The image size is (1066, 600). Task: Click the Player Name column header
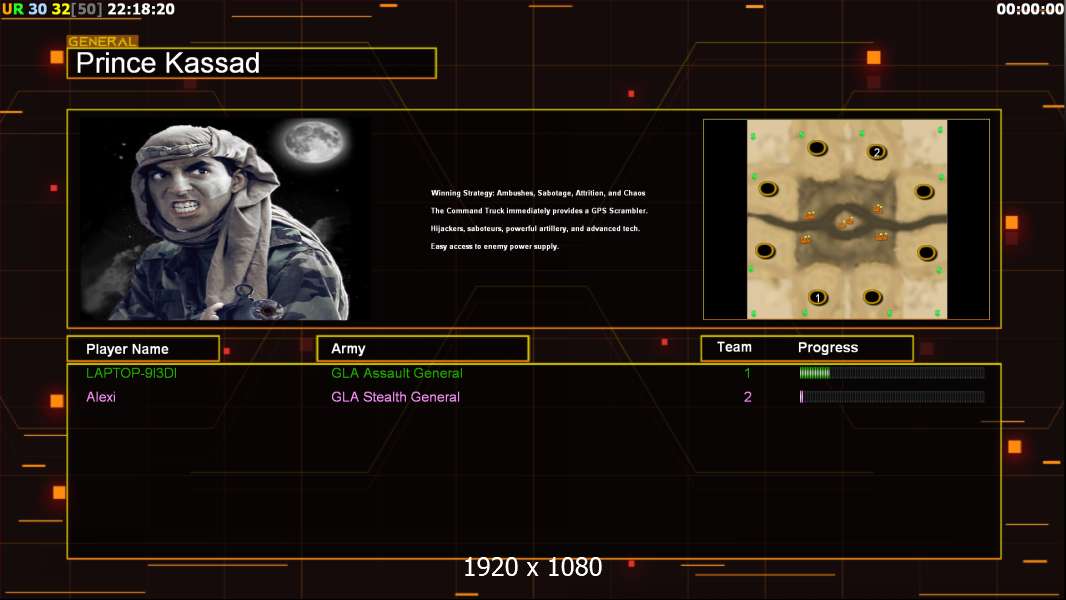(143, 349)
